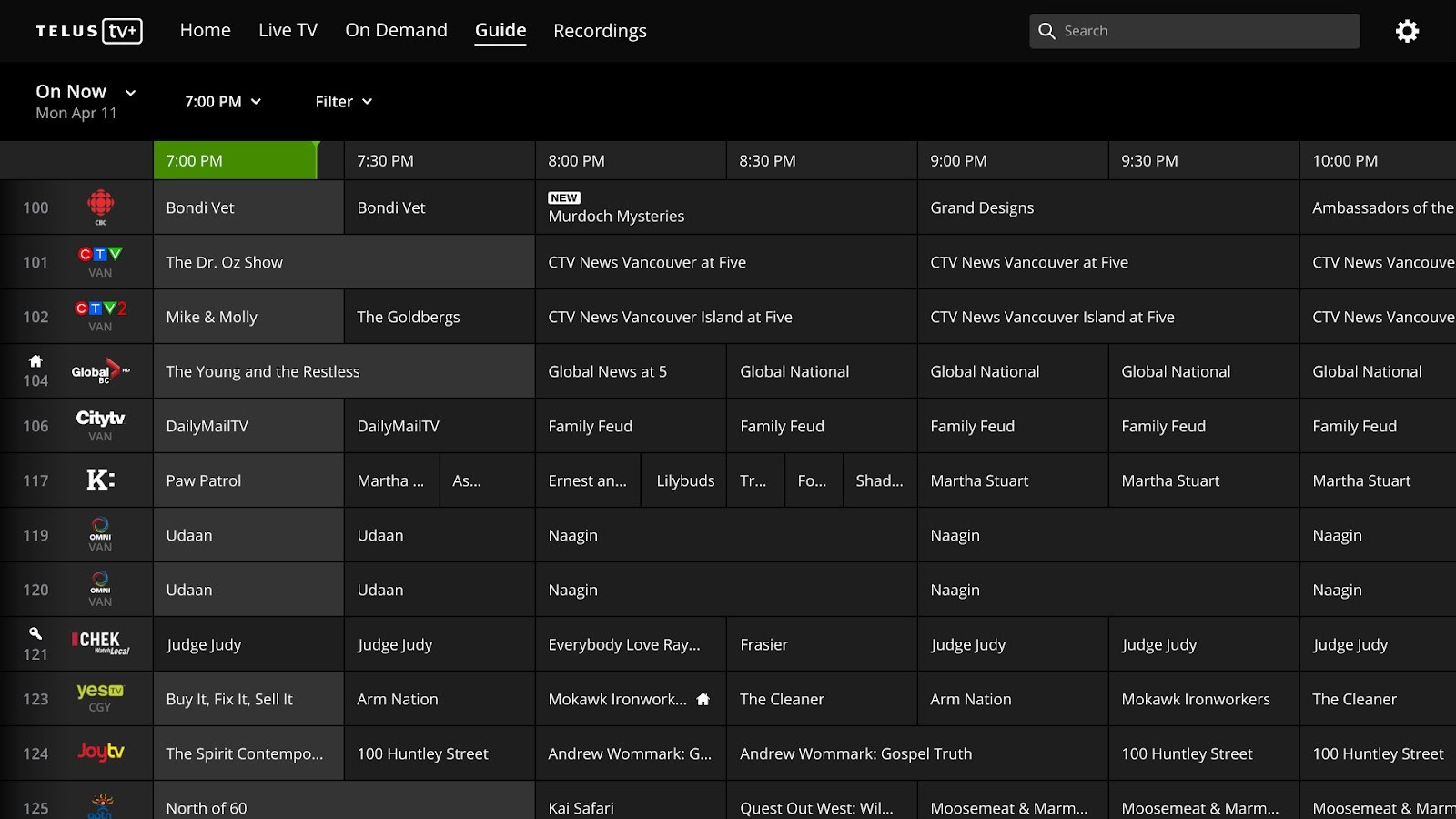Select Everybody Love Ray... program
1456x819 pixels.
(x=631, y=644)
